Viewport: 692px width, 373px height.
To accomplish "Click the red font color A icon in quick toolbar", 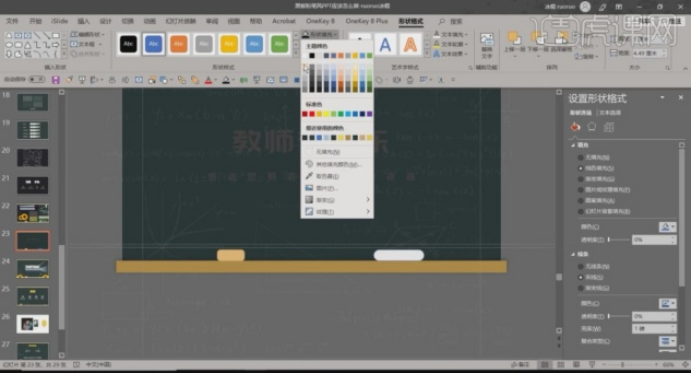I will pyautogui.click(x=208, y=80).
